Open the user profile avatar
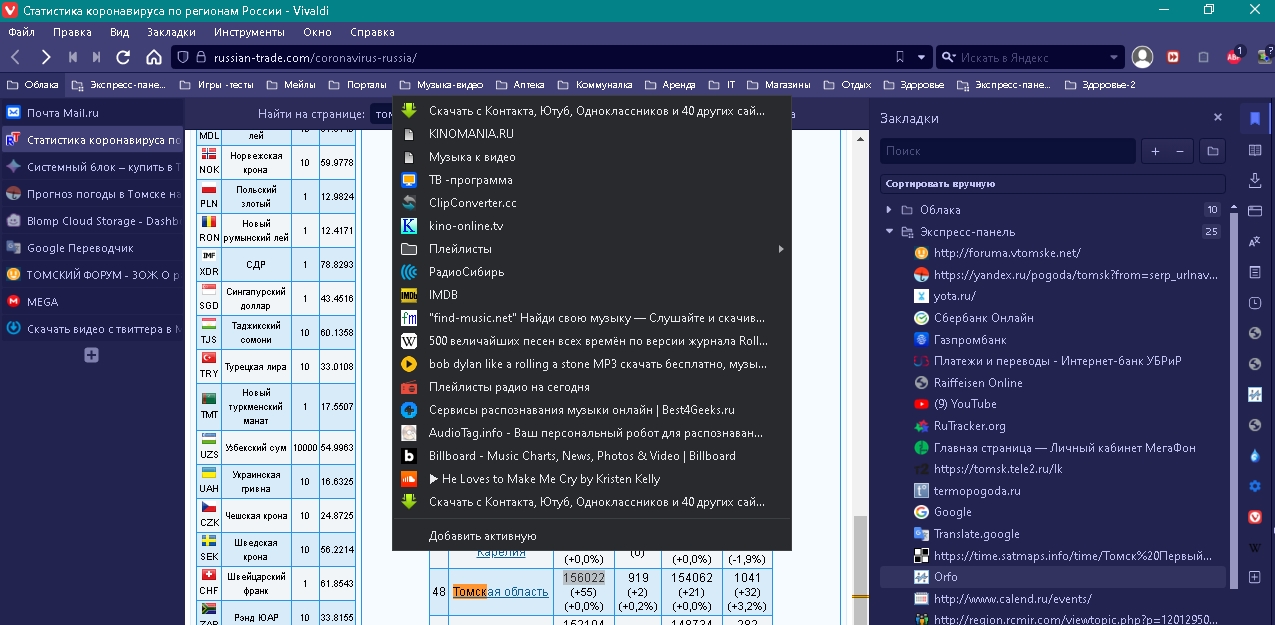The width and height of the screenshot is (1275, 625). pos(1143,57)
